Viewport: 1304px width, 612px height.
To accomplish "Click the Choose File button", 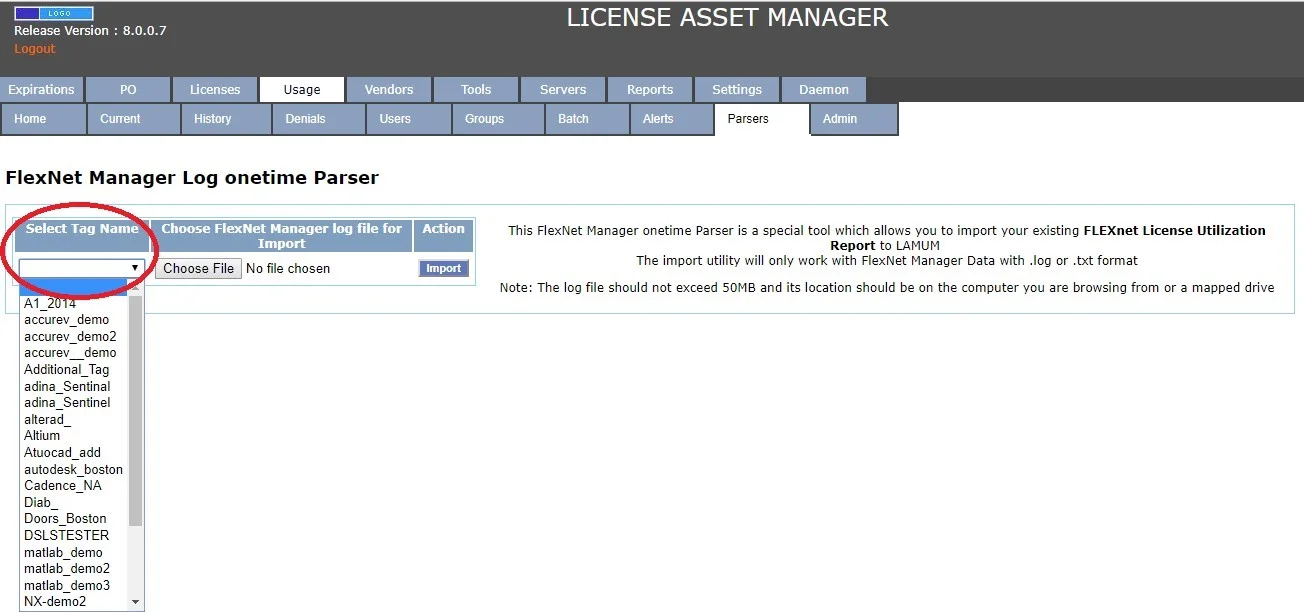I will (199, 268).
